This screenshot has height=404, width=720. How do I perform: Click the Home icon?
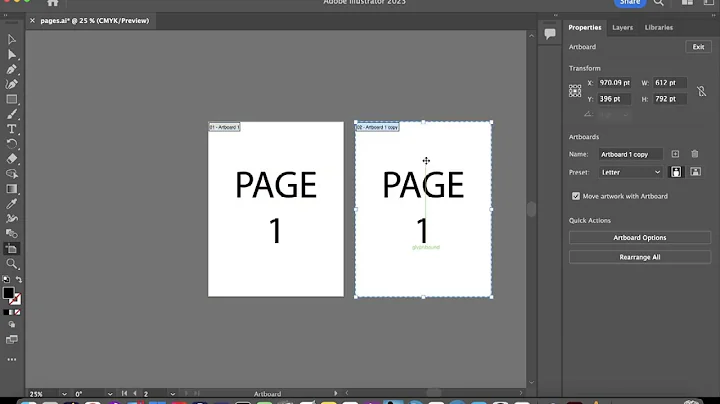pos(53,3)
